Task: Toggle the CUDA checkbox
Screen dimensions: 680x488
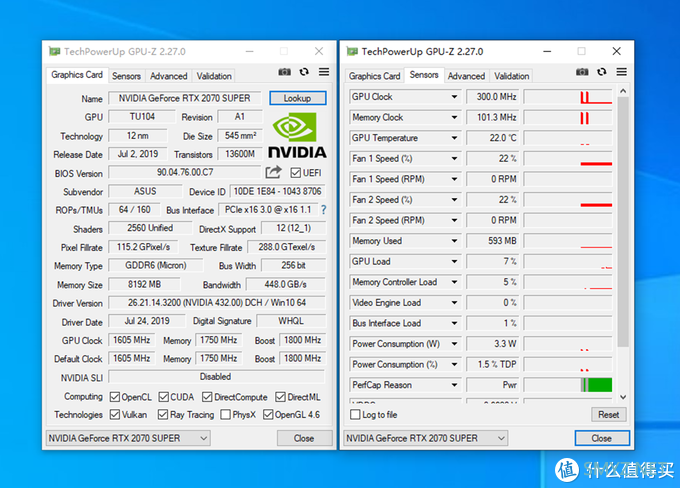Action: click(163, 397)
